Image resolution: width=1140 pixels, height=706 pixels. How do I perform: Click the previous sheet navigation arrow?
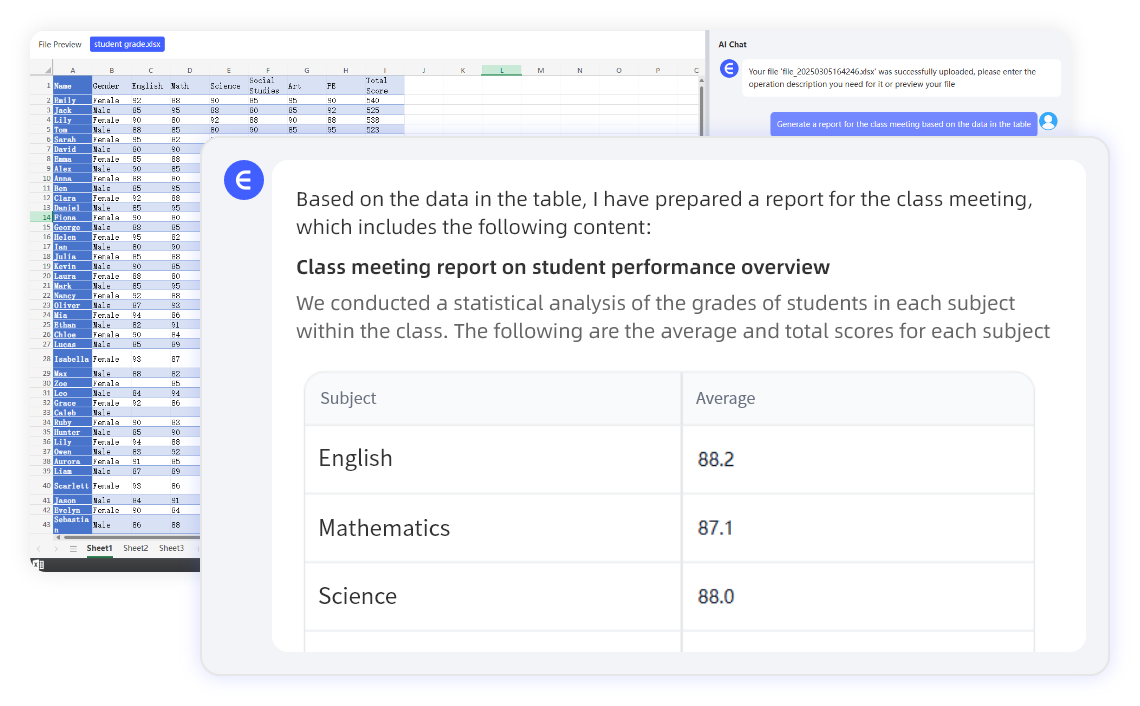39,548
